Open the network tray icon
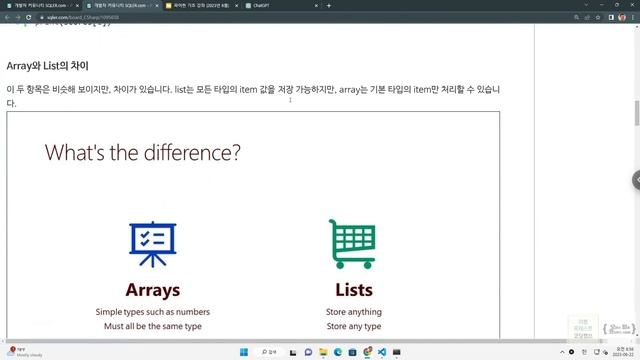 (597, 352)
